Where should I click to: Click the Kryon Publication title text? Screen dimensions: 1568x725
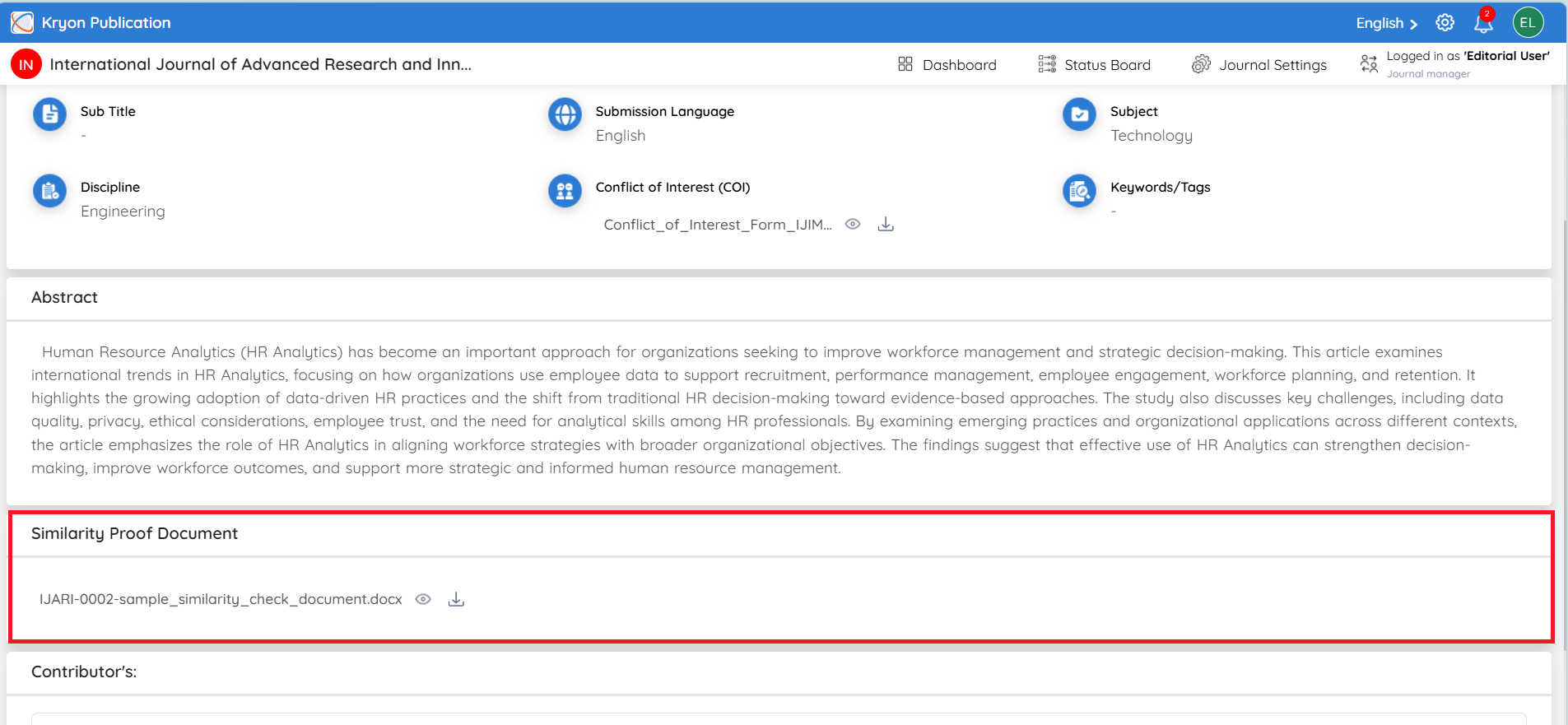[x=106, y=23]
